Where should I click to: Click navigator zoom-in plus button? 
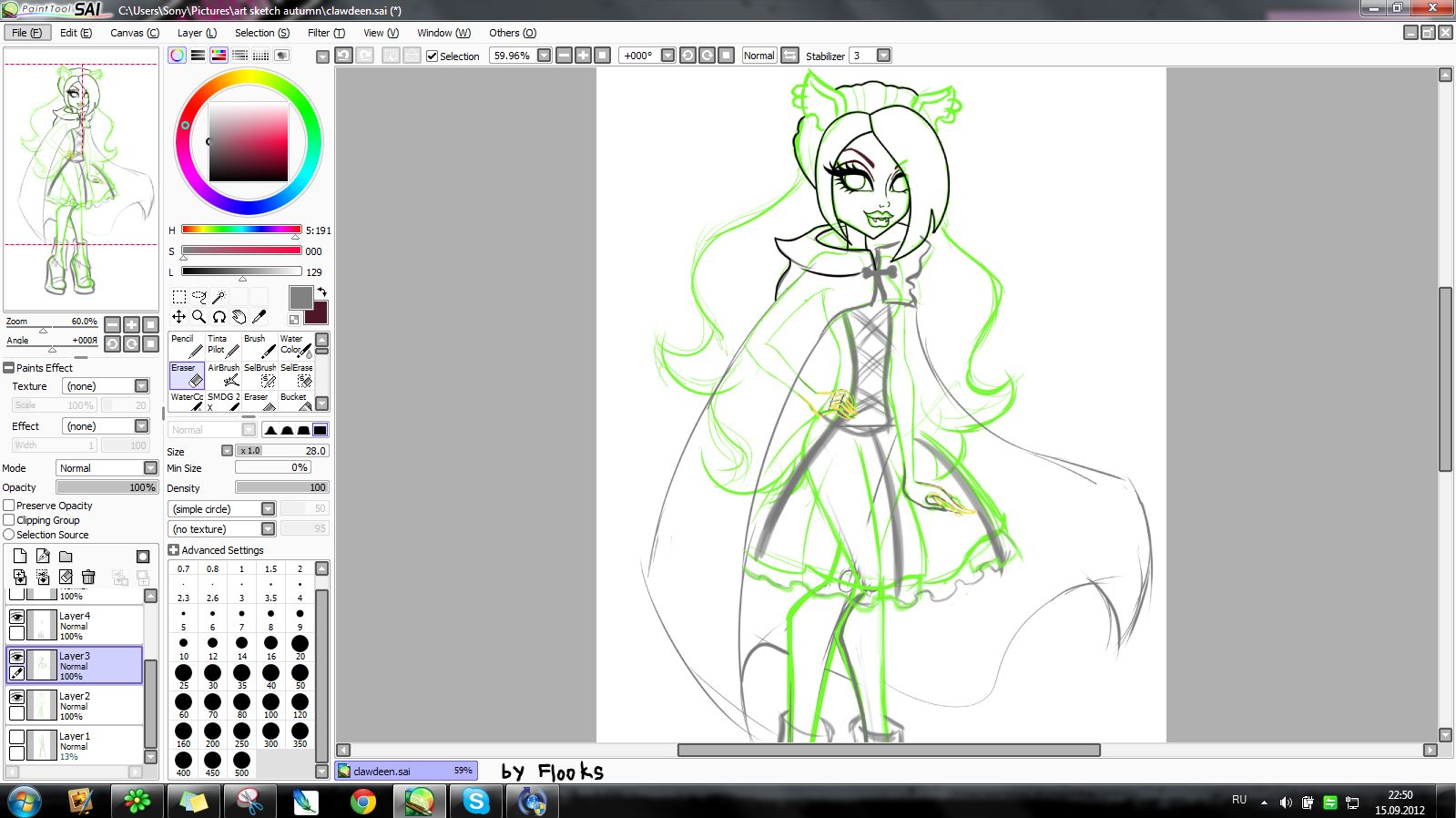click(131, 324)
